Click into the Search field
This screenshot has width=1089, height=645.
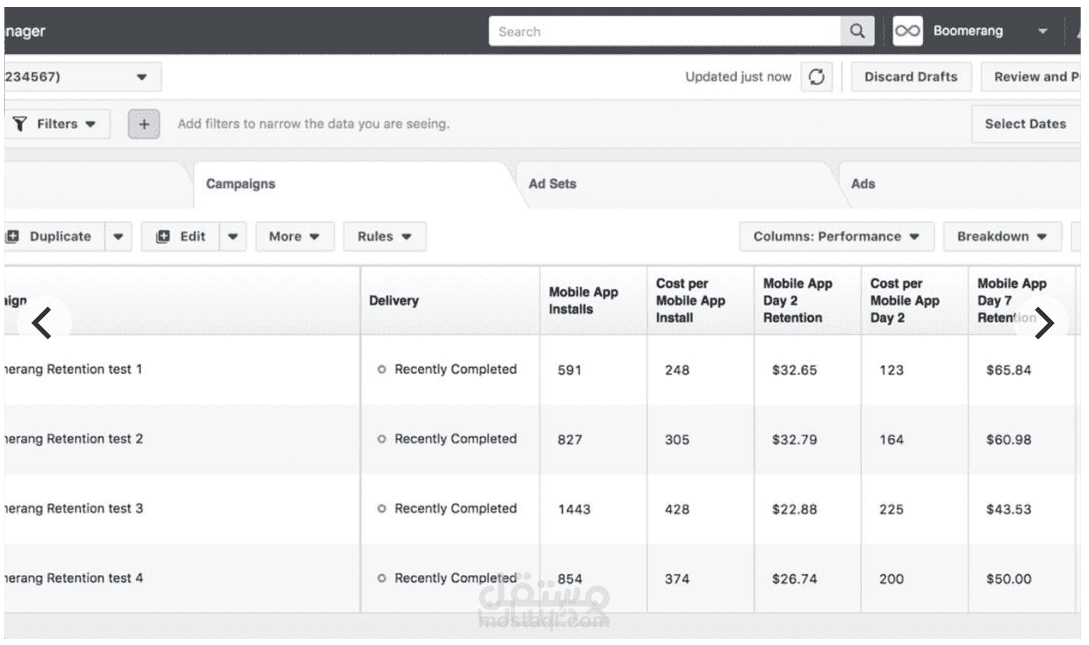[665, 31]
